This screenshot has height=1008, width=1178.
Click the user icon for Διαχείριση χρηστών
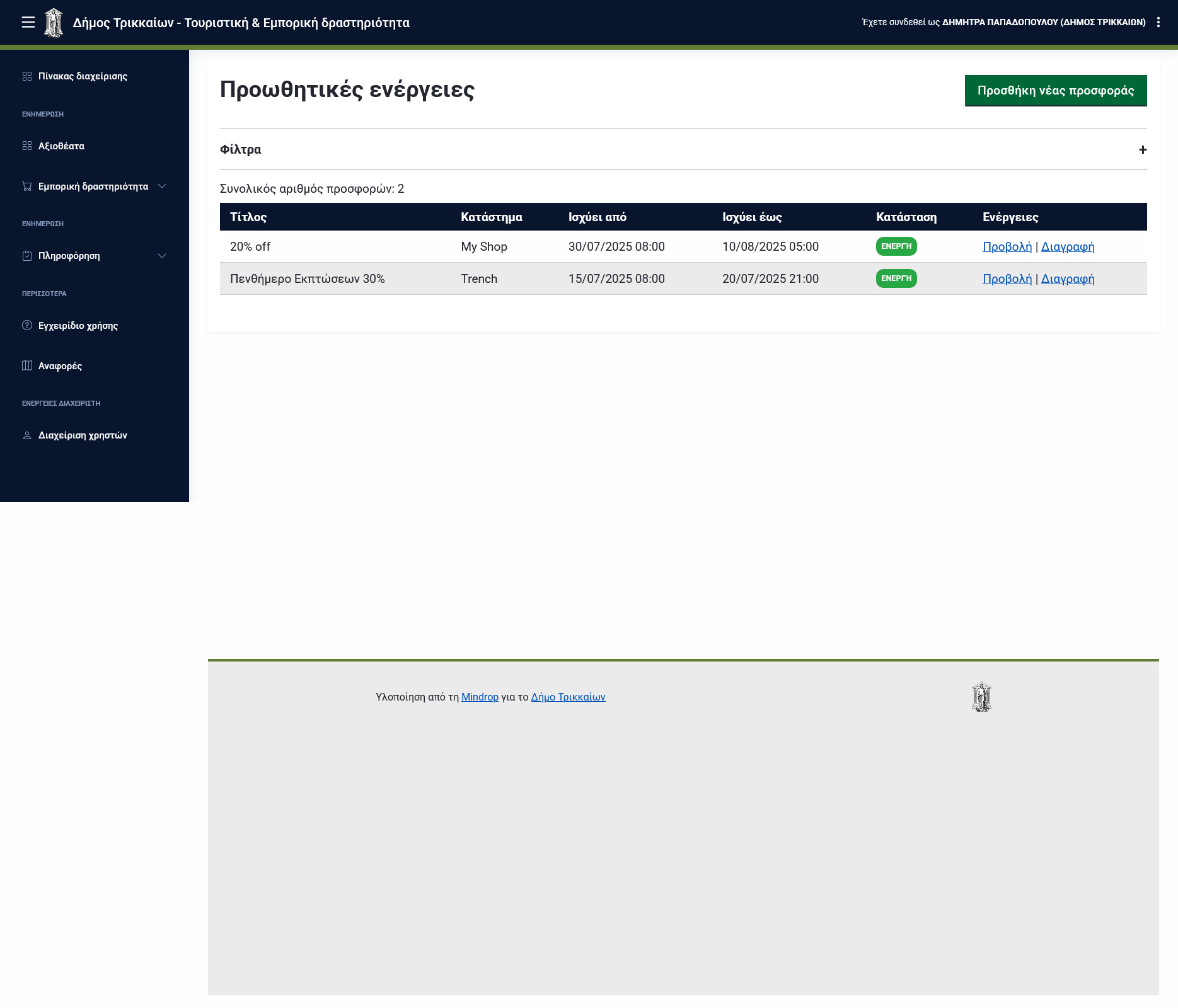27,435
